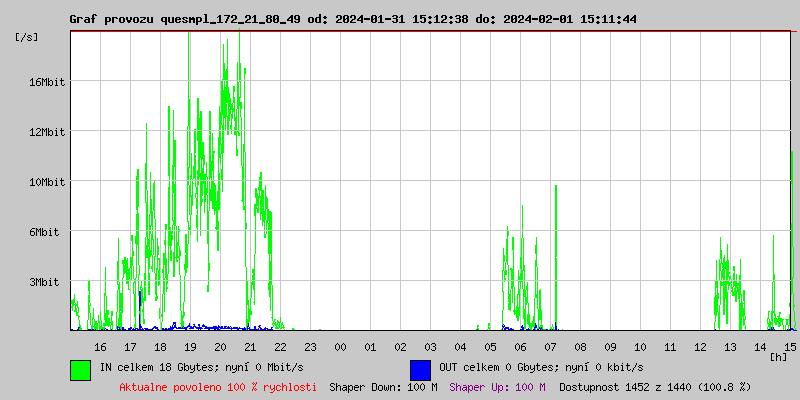Viewport: 800px width, 400px height.
Task: Click the blue OUT legend swatch
Action: (420, 369)
